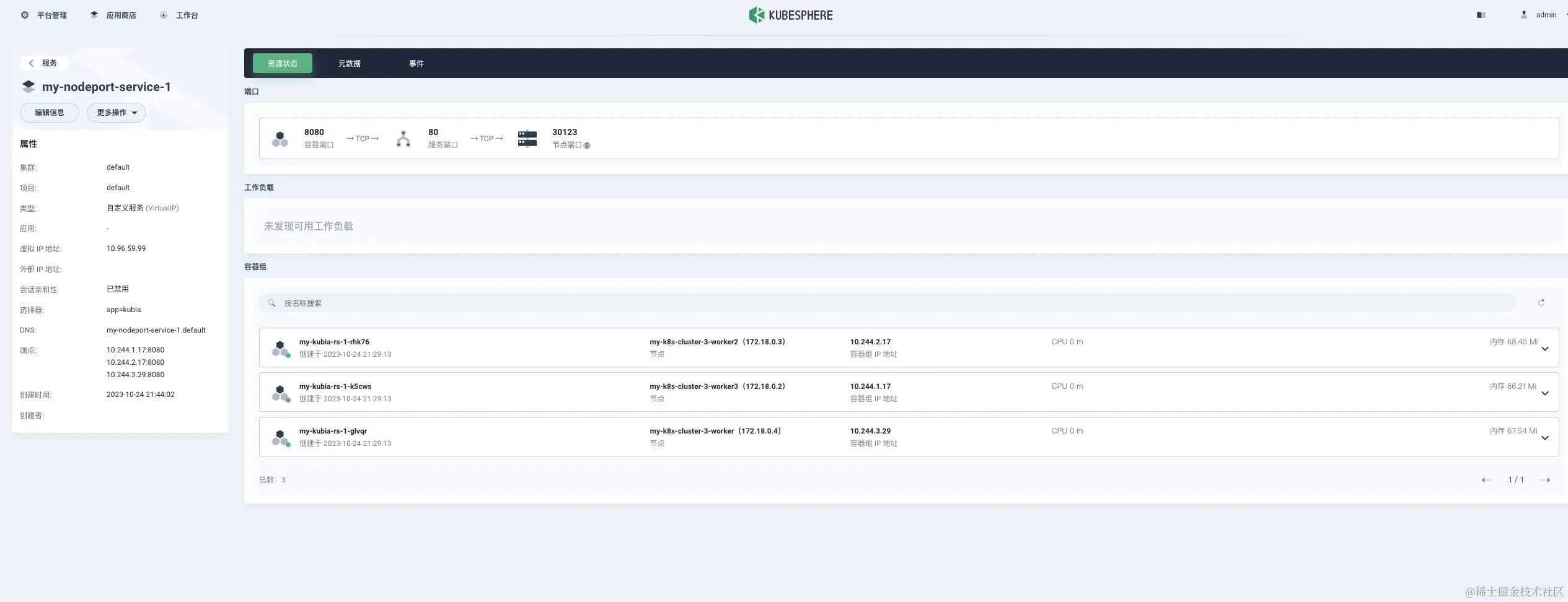The width and height of the screenshot is (1568, 602).
Task: Switch to the 事件 events tab
Action: pos(416,63)
